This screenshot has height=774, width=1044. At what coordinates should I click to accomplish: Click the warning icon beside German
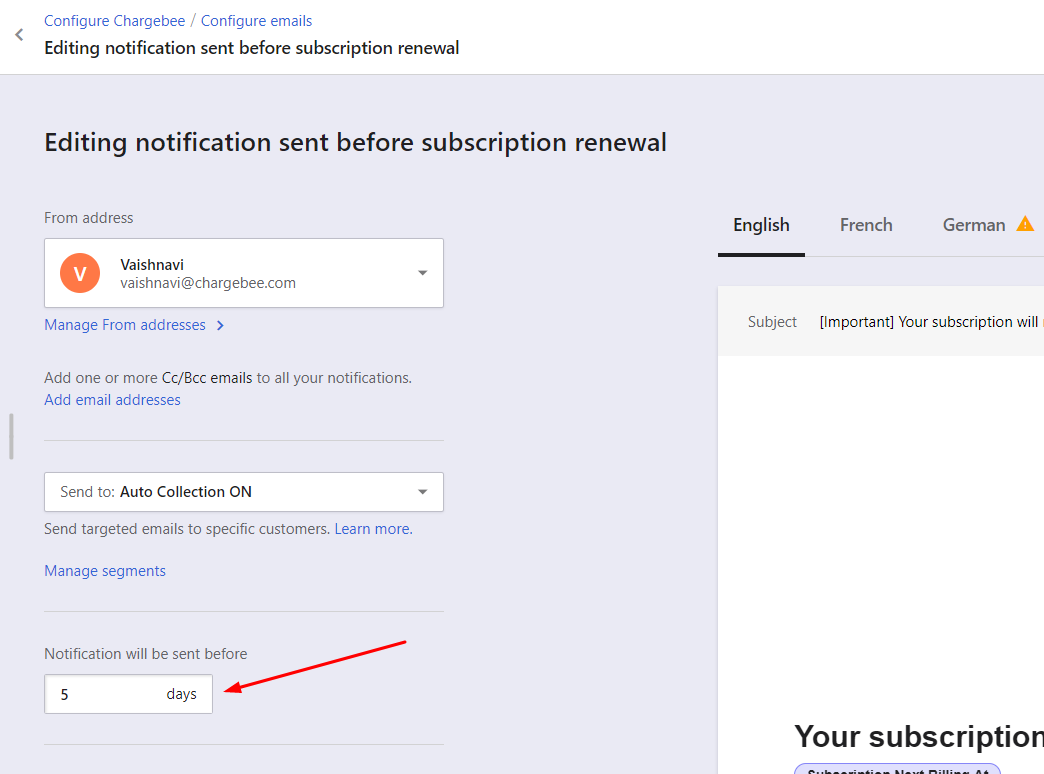click(1025, 224)
